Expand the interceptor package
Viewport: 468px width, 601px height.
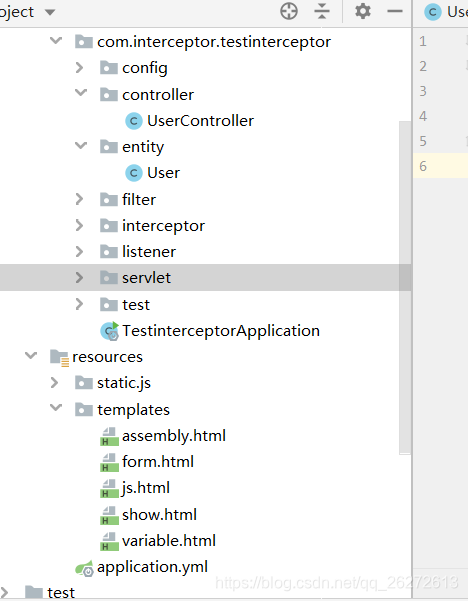(79, 225)
